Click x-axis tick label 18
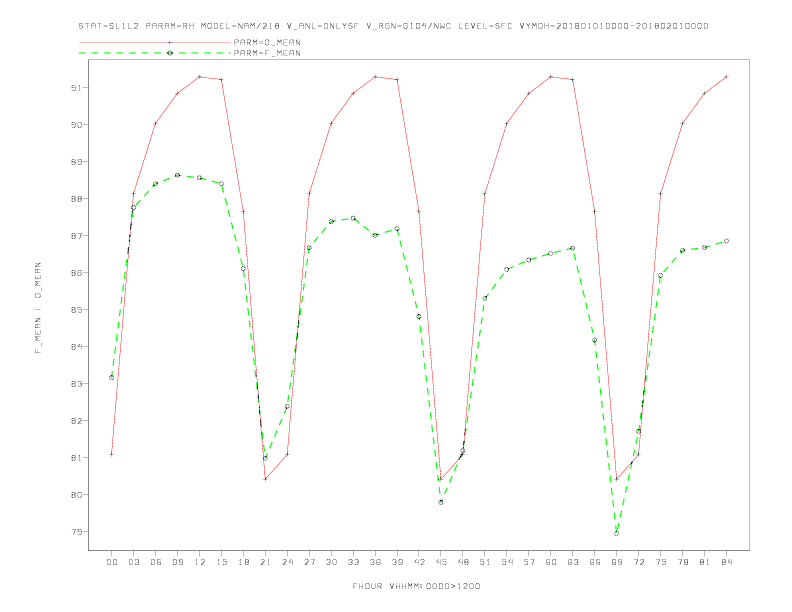The height and width of the screenshot is (612, 792). pyautogui.click(x=243, y=562)
